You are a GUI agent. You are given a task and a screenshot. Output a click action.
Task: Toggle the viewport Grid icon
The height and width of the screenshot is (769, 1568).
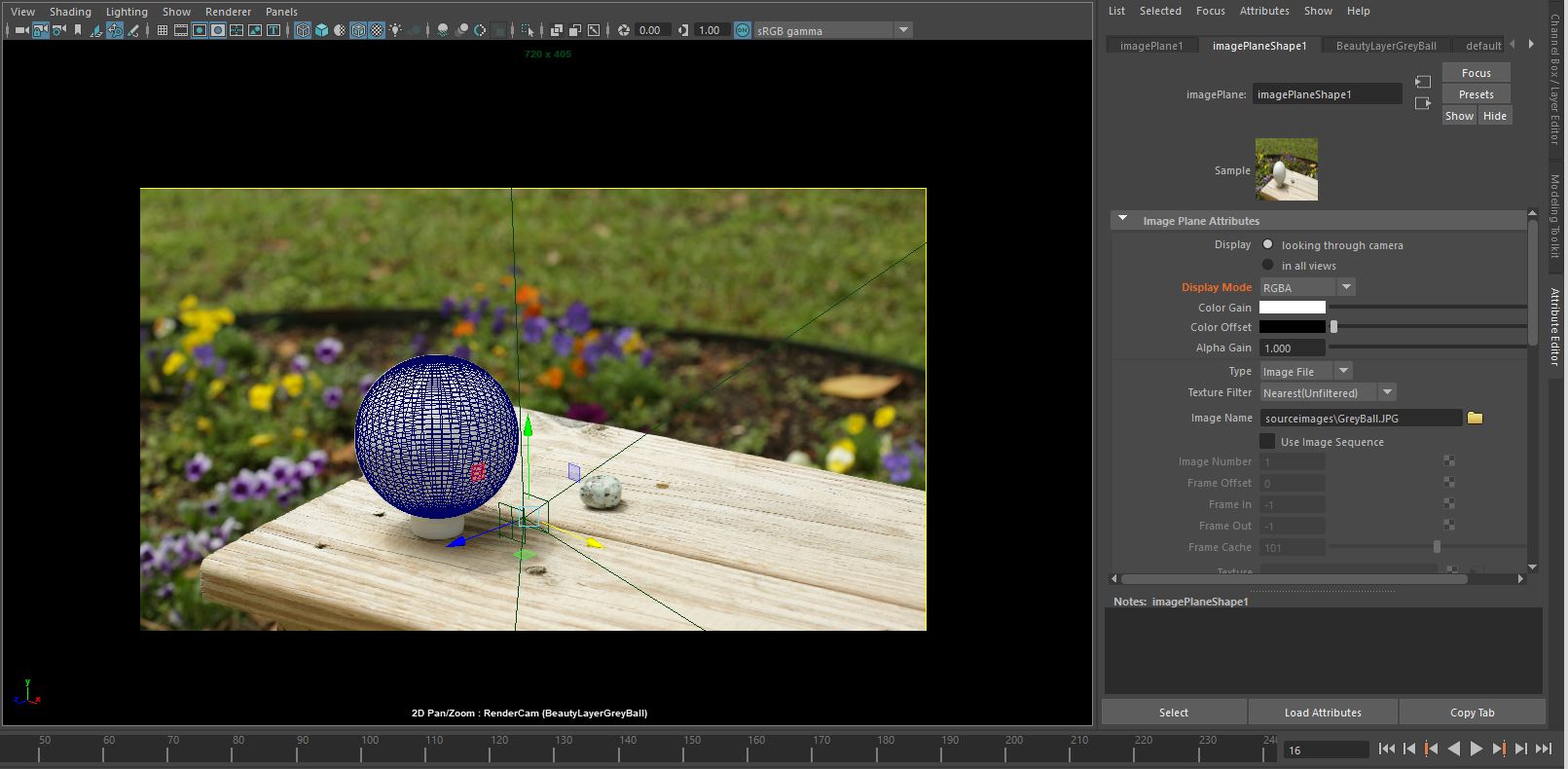point(163,30)
